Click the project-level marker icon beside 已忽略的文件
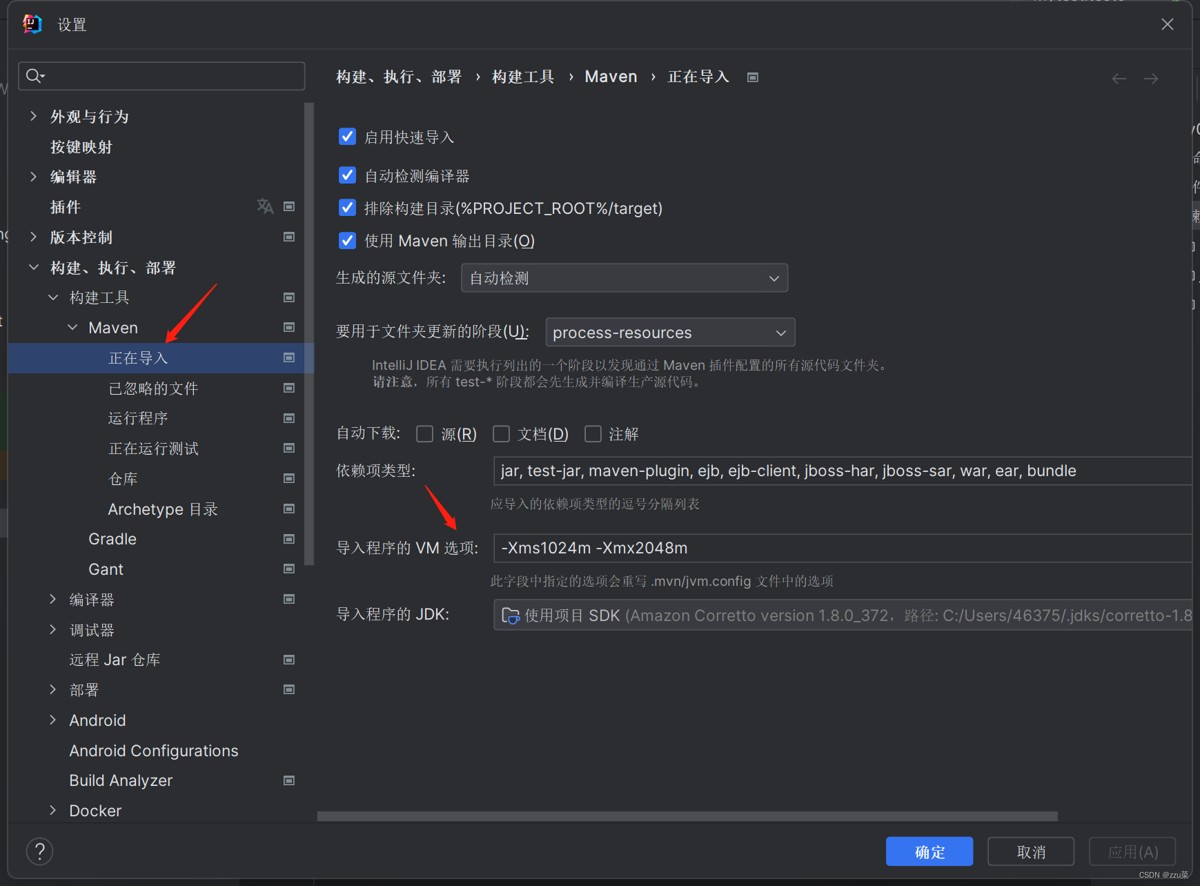 (x=289, y=388)
